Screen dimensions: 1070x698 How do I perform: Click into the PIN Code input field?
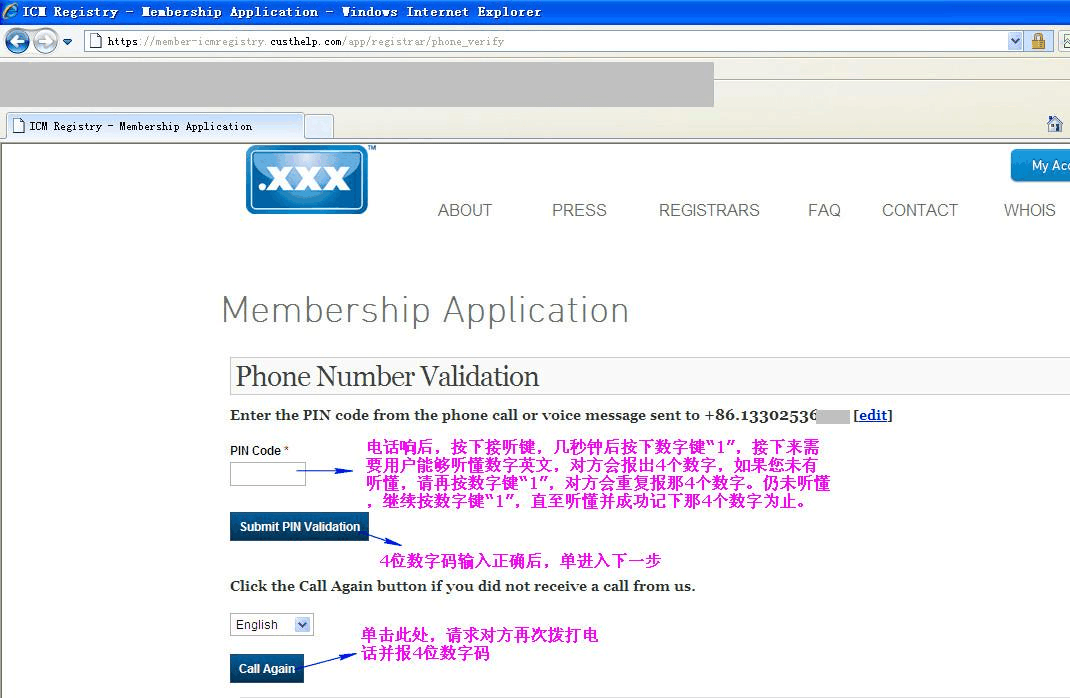[267, 474]
